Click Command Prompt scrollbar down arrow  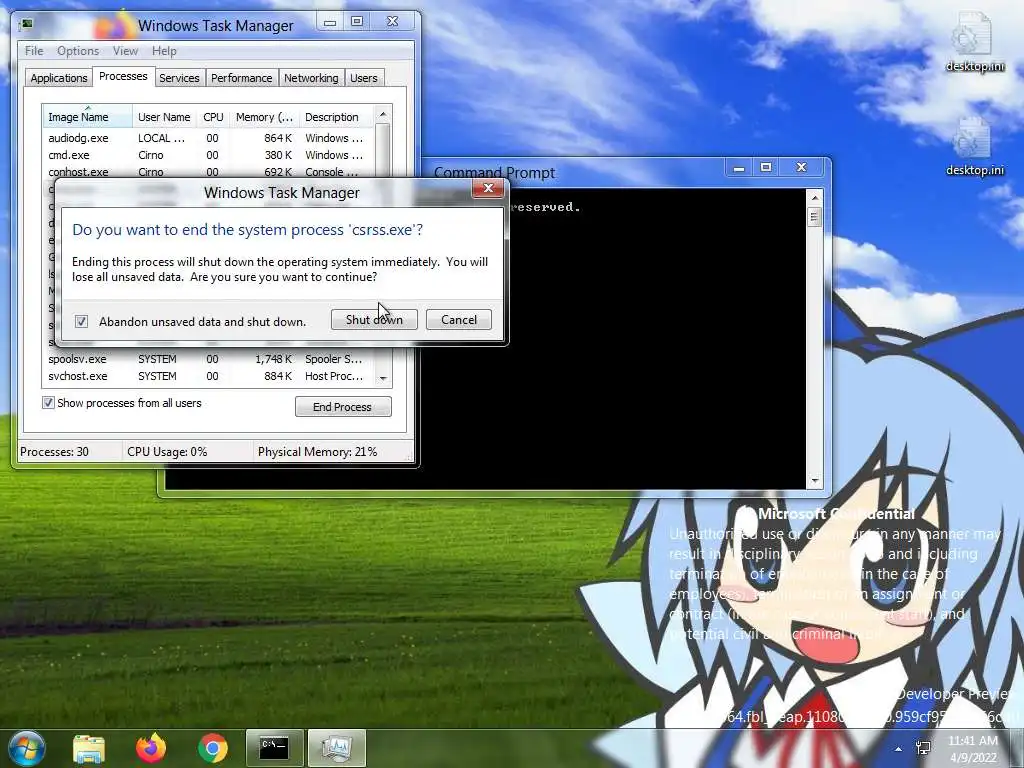(814, 481)
